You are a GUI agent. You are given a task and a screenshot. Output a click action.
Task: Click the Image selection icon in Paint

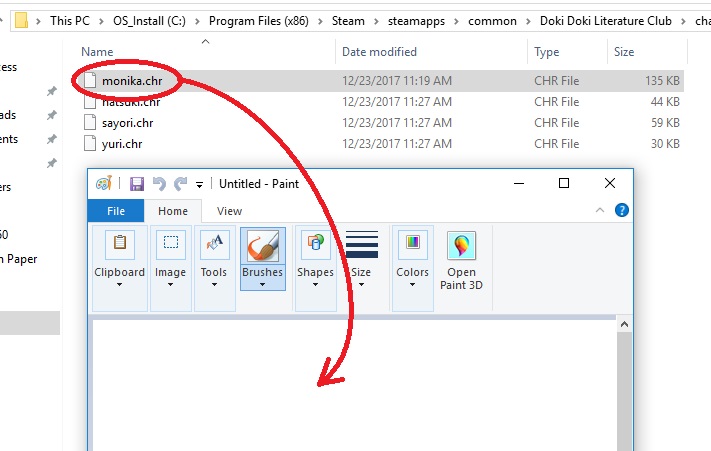[x=170, y=244]
